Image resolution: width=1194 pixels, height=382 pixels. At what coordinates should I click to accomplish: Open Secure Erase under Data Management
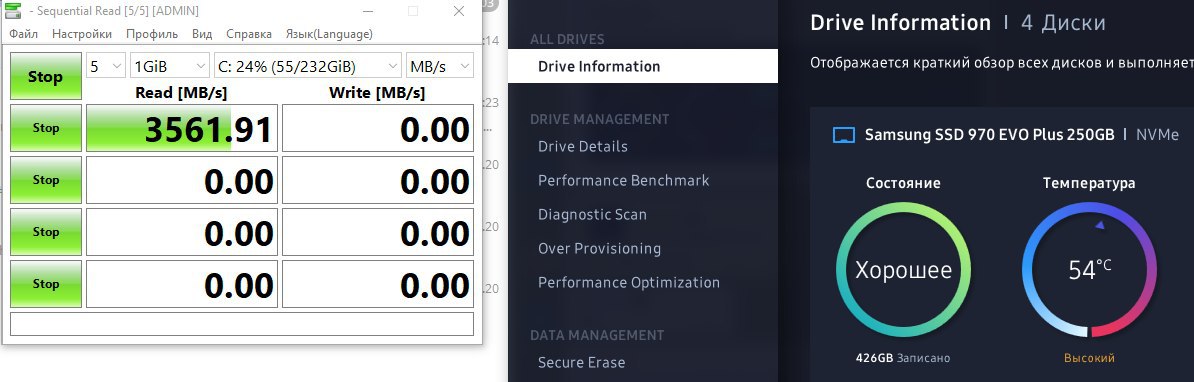tap(582, 362)
